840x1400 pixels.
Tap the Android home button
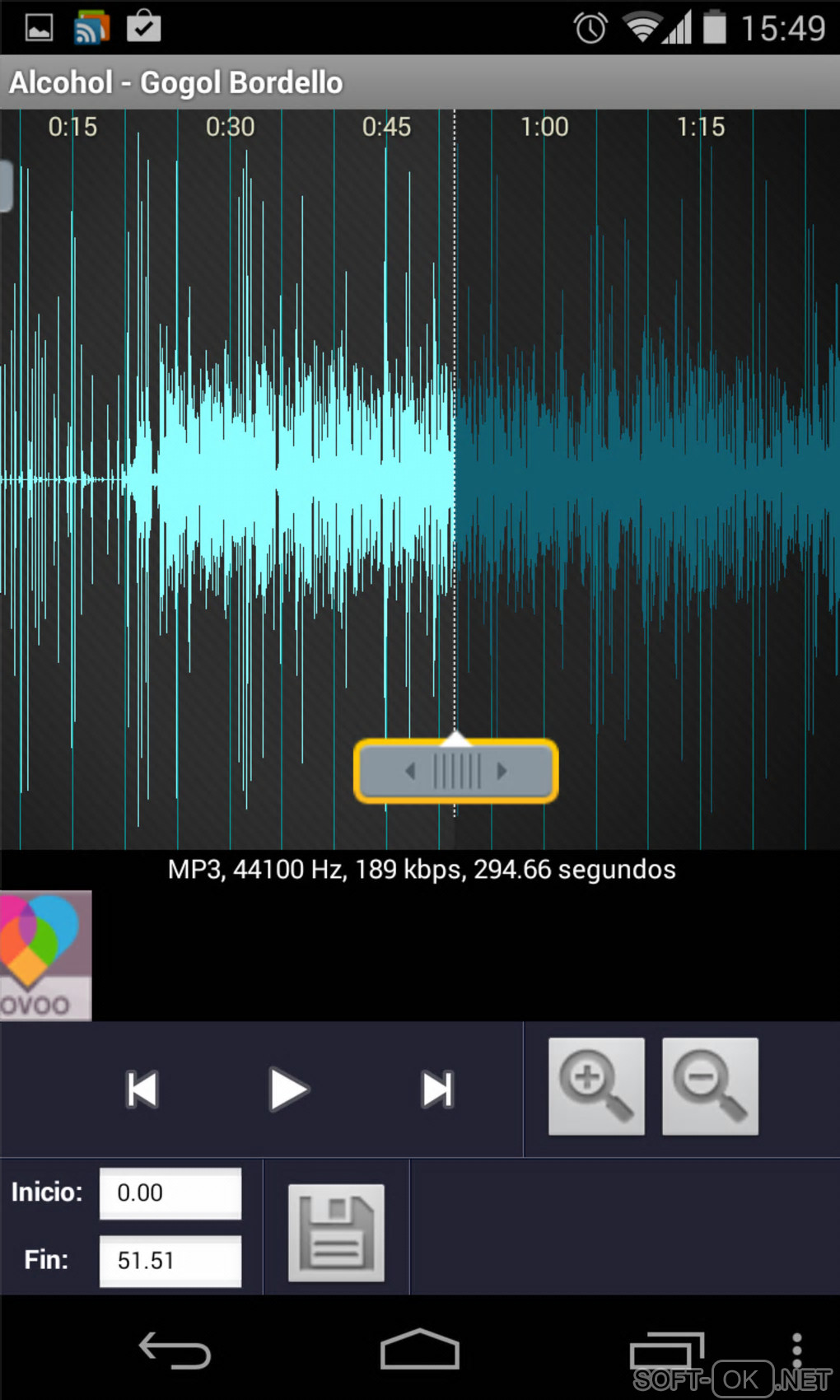tap(420, 1349)
